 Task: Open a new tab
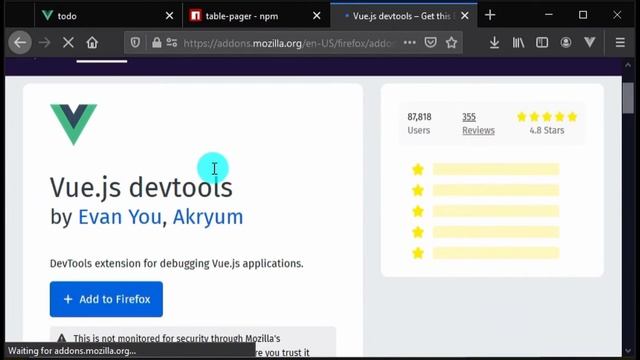(490, 16)
